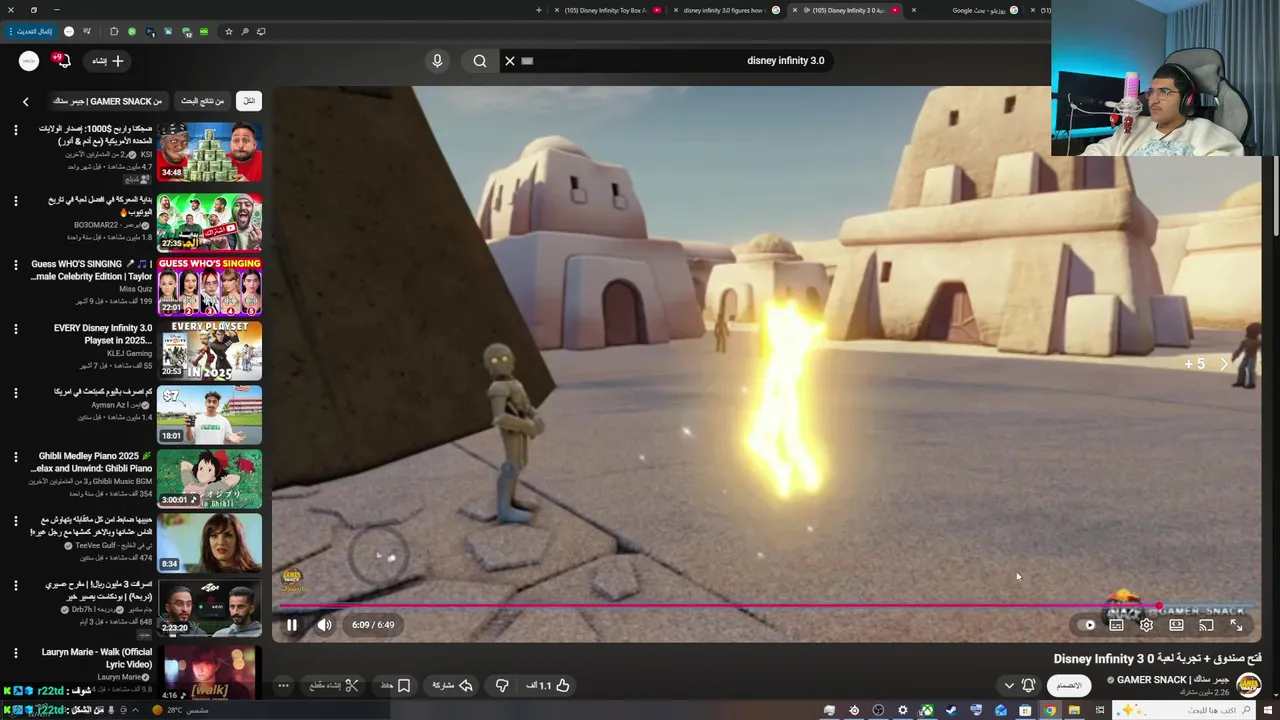
Task: Open the Ayman Az video thumbnail
Action: 209,414
